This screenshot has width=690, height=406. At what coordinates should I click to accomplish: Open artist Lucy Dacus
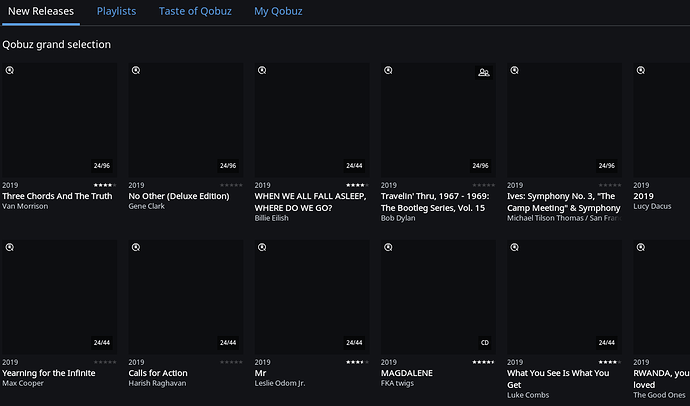point(652,206)
